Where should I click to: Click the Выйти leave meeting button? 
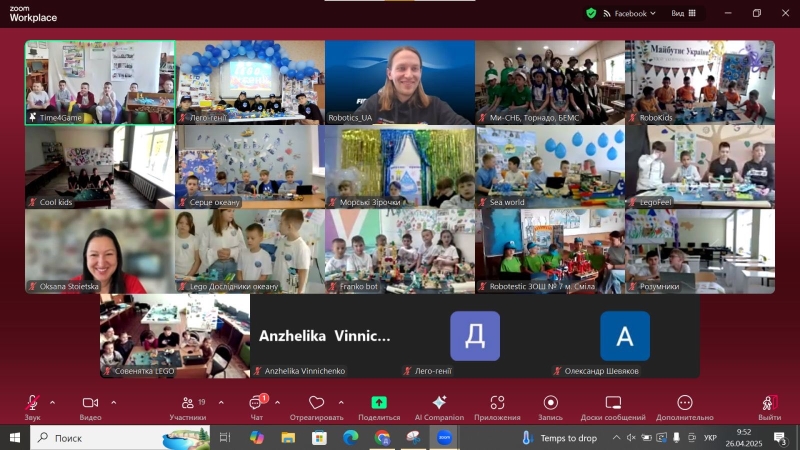pos(769,403)
